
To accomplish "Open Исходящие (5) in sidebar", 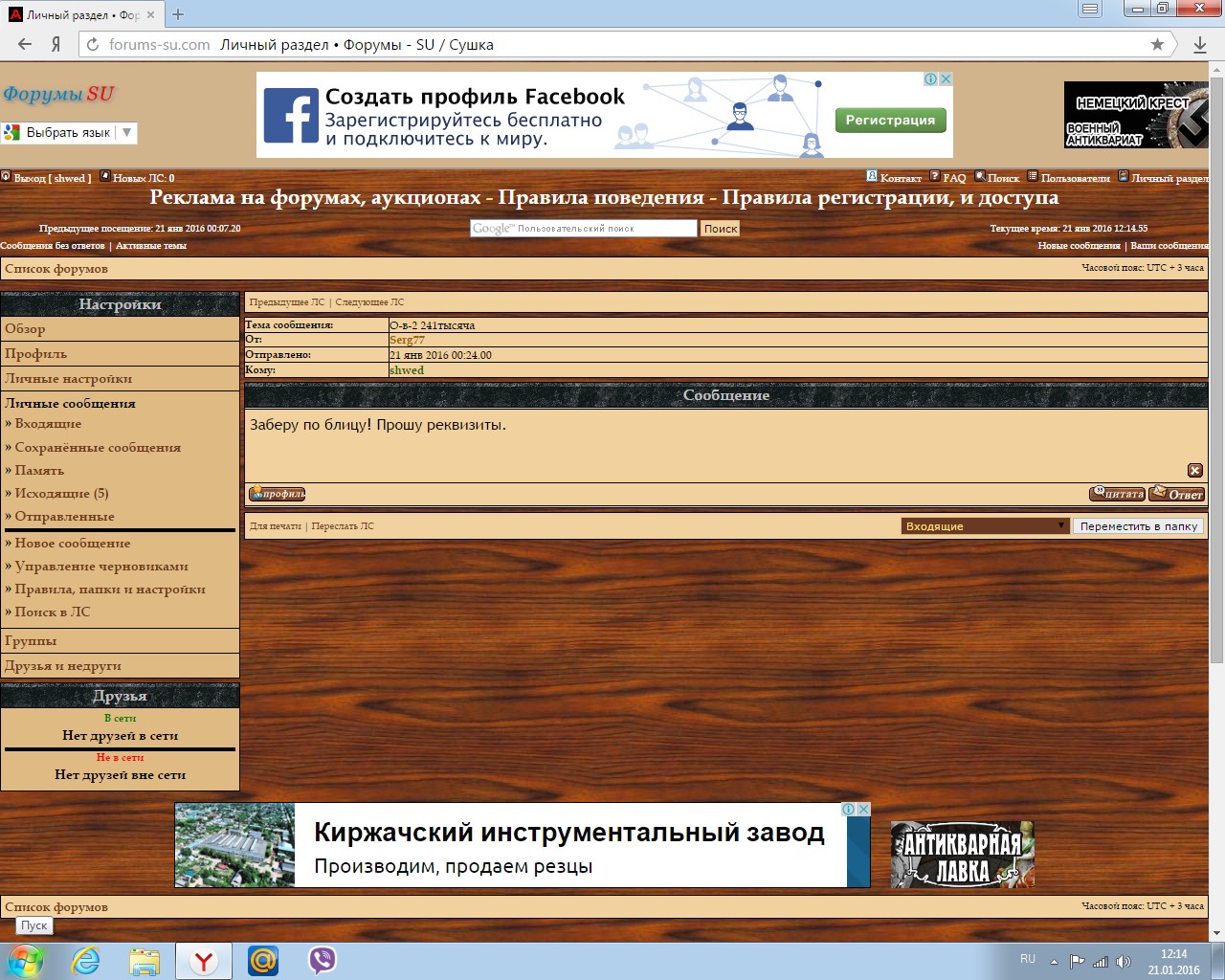I will click(x=61, y=494).
